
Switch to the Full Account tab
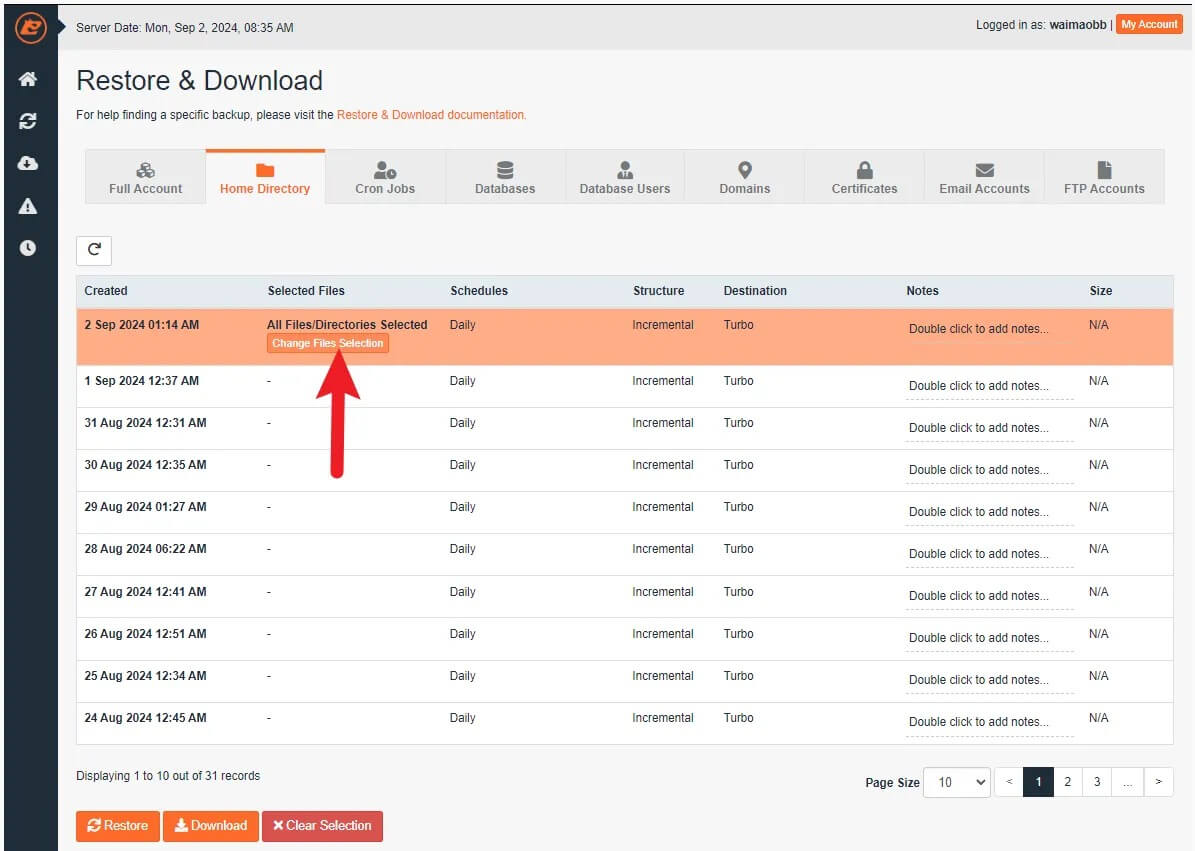coord(146,178)
